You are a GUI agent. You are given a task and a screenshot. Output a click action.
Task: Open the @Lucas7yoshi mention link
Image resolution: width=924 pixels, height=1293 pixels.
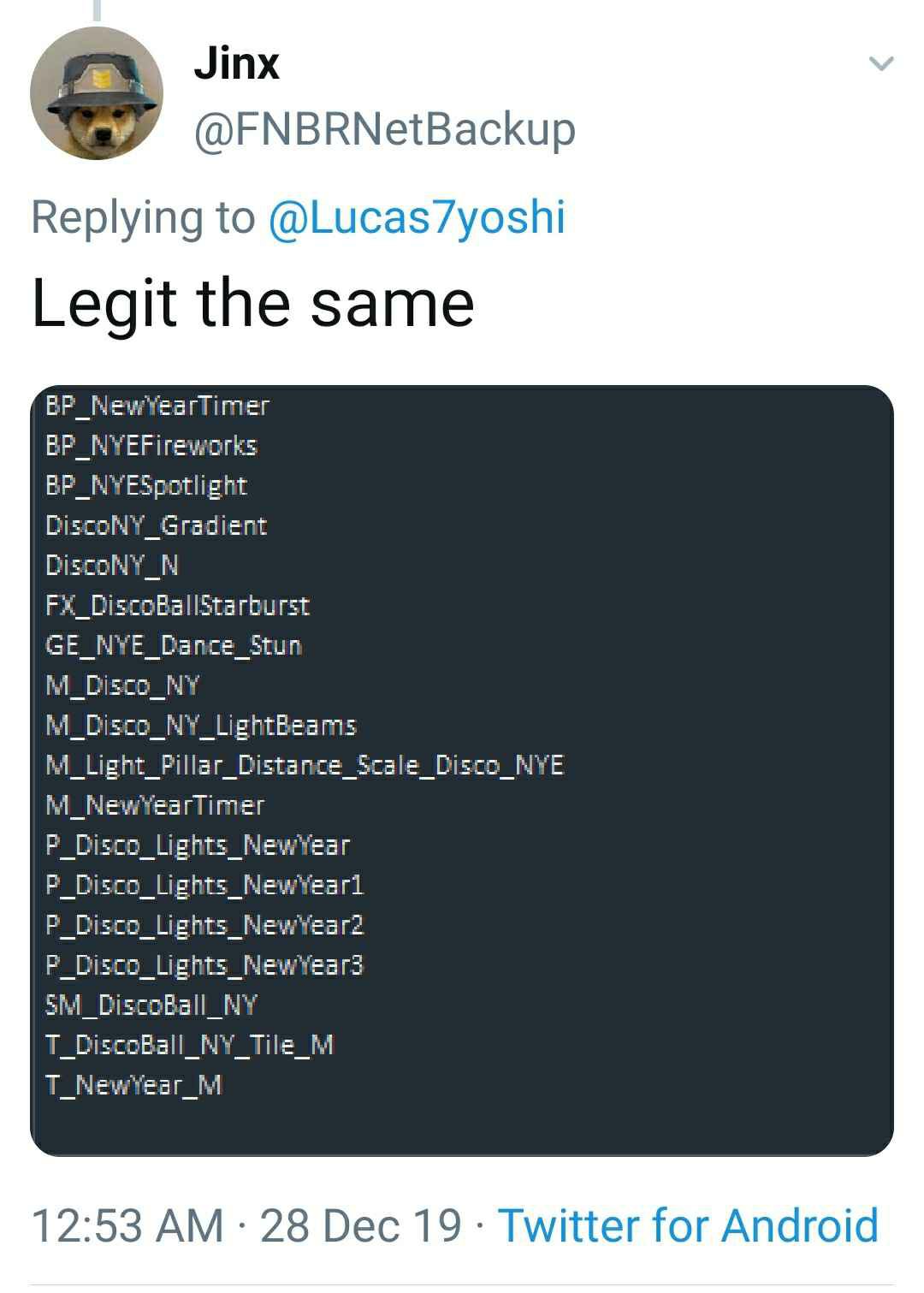point(417,216)
